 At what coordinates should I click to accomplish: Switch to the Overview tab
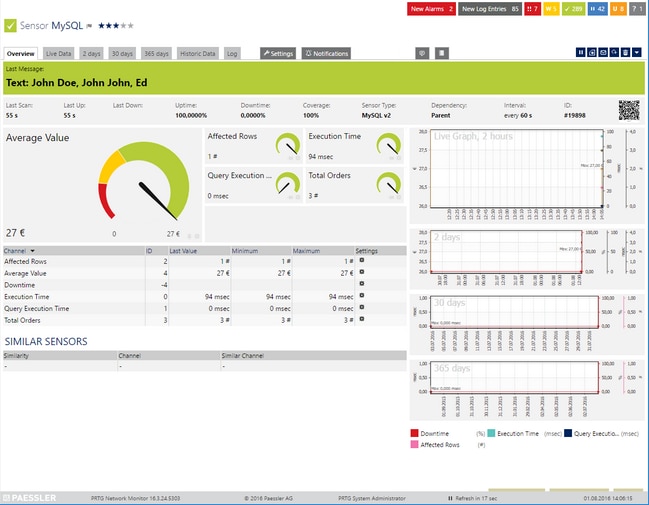[x=21, y=53]
